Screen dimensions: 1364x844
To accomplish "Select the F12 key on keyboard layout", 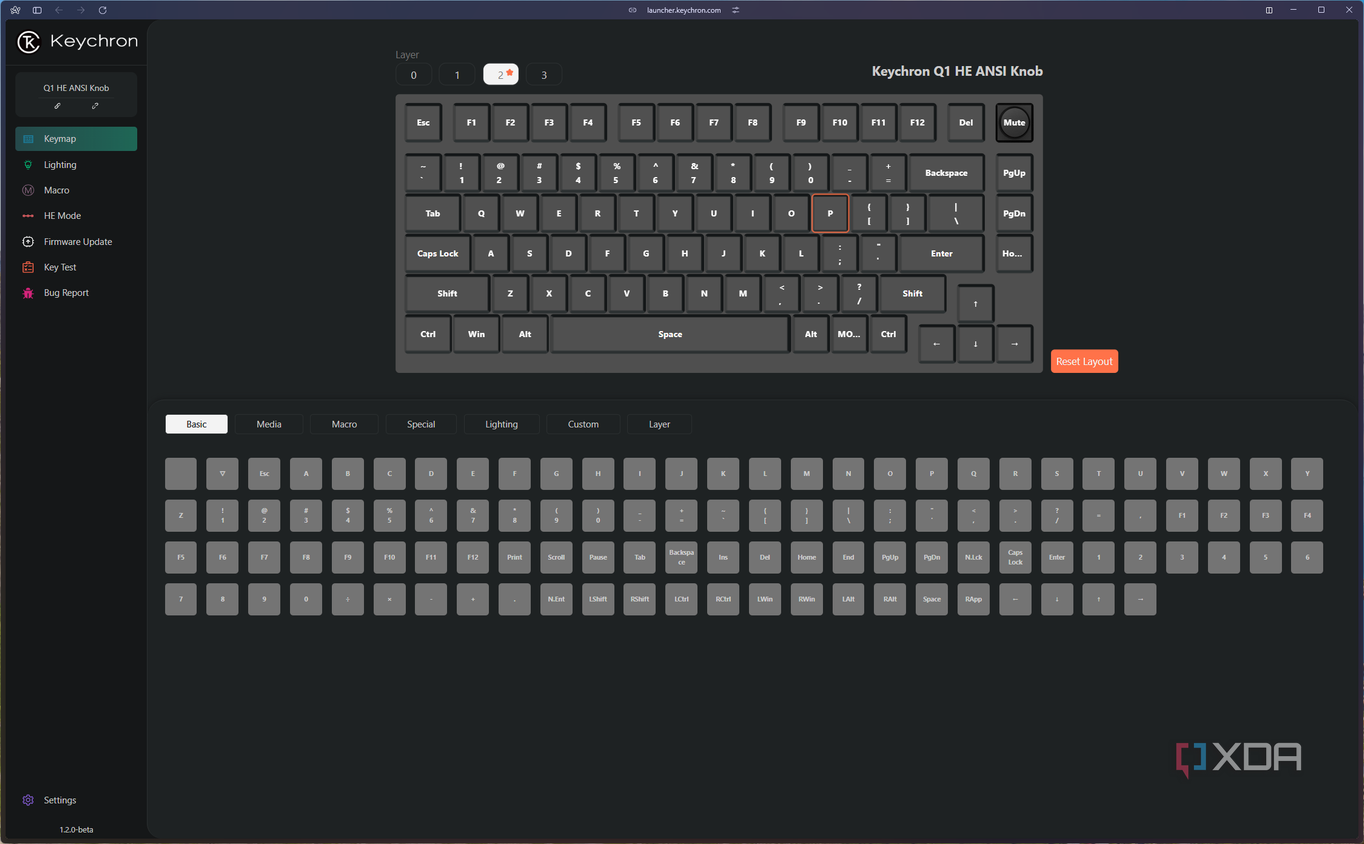I will (x=917, y=122).
